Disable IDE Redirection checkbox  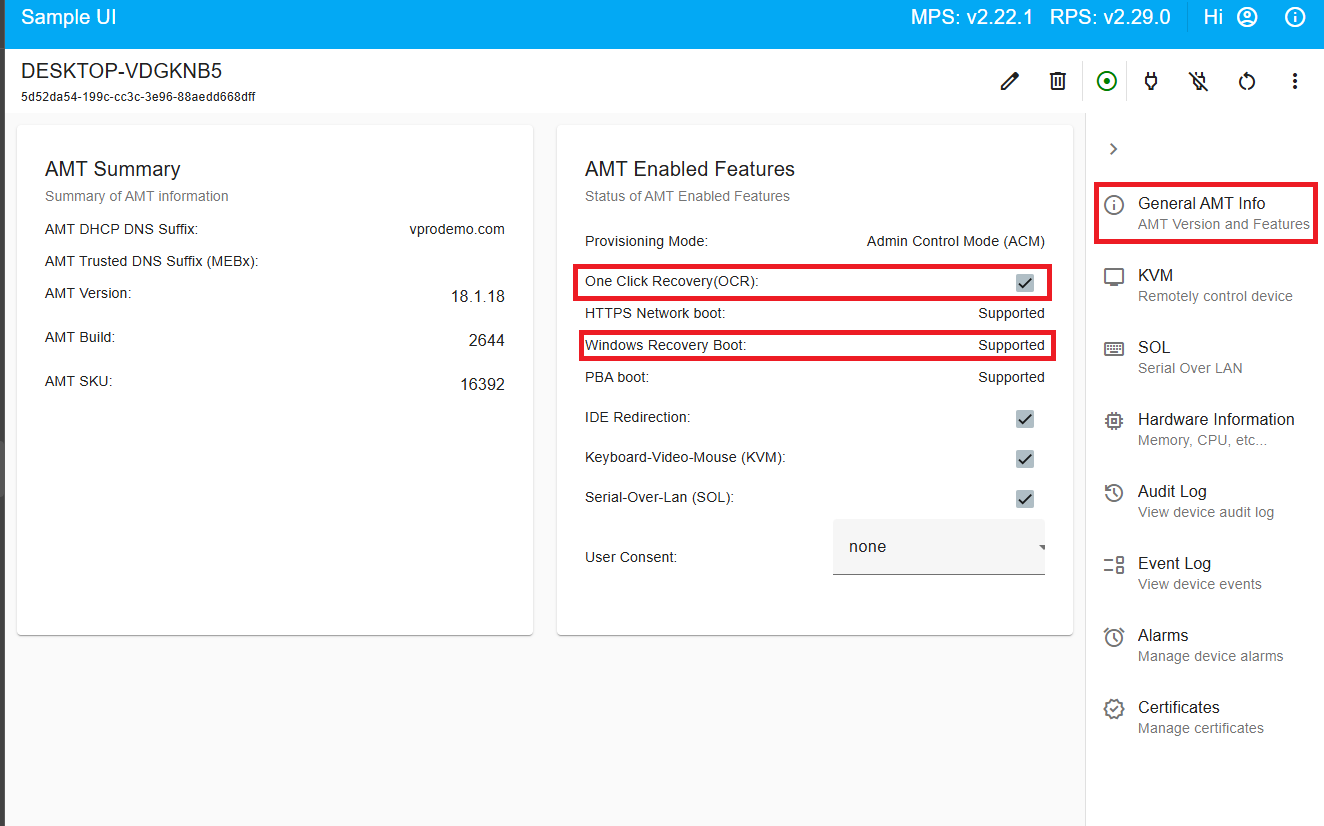(x=1024, y=419)
